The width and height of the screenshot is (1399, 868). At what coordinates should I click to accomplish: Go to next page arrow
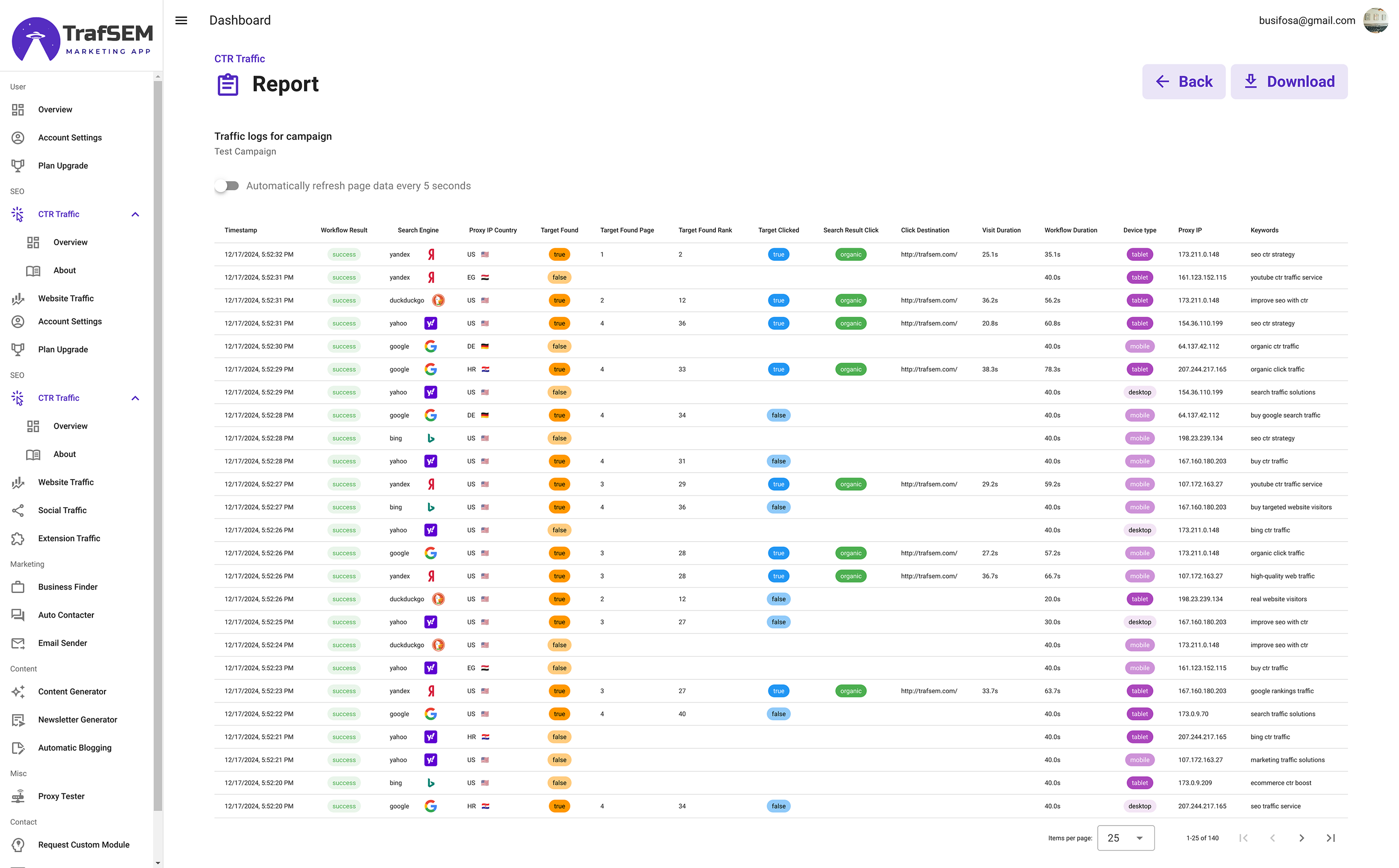tap(1302, 838)
